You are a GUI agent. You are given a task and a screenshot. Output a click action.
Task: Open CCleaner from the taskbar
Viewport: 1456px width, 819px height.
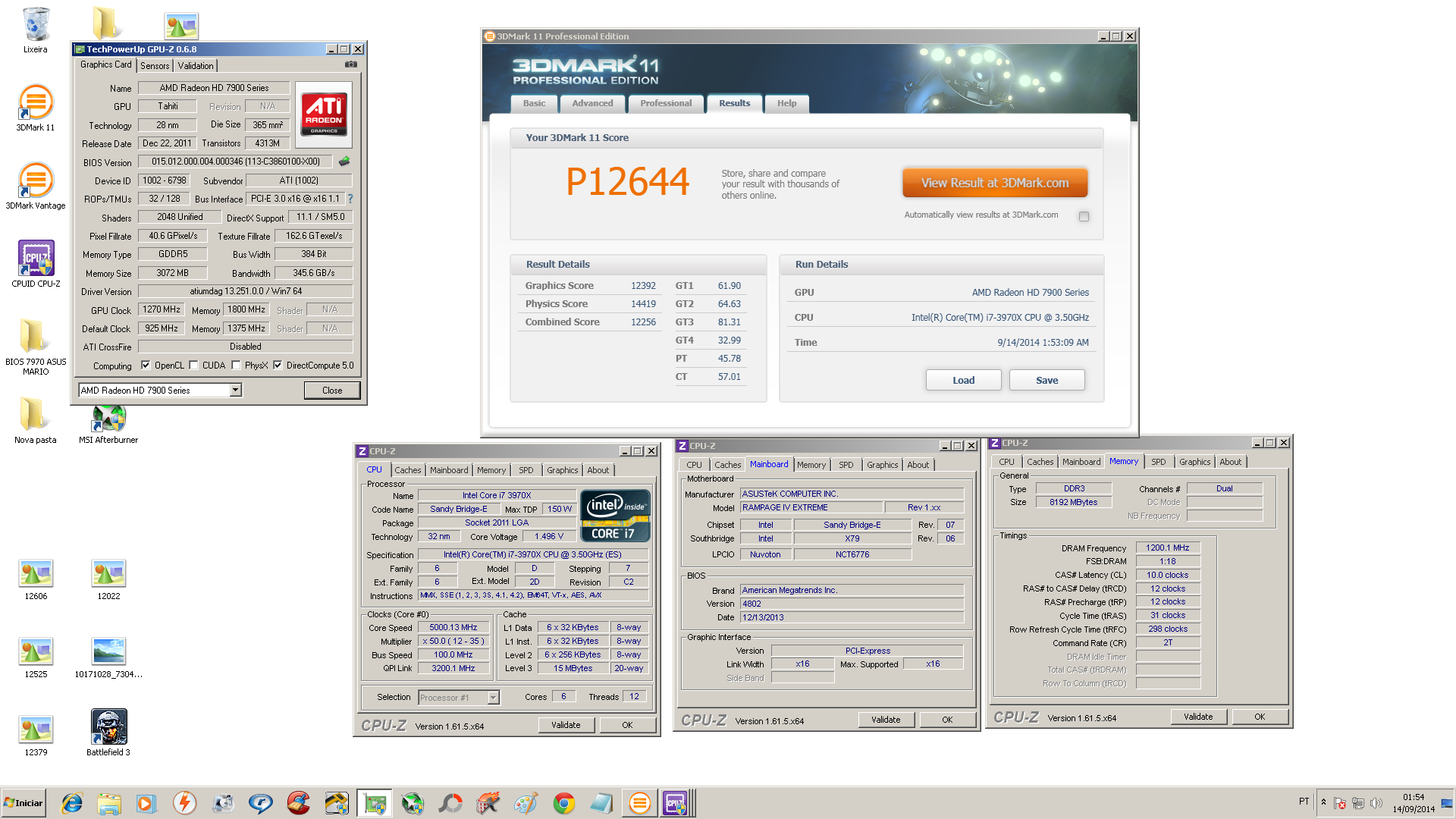click(x=298, y=803)
